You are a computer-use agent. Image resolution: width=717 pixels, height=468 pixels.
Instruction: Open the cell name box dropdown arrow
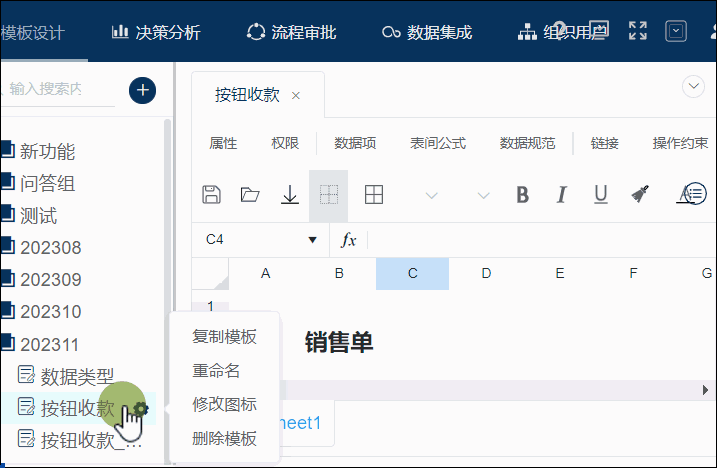point(312,240)
